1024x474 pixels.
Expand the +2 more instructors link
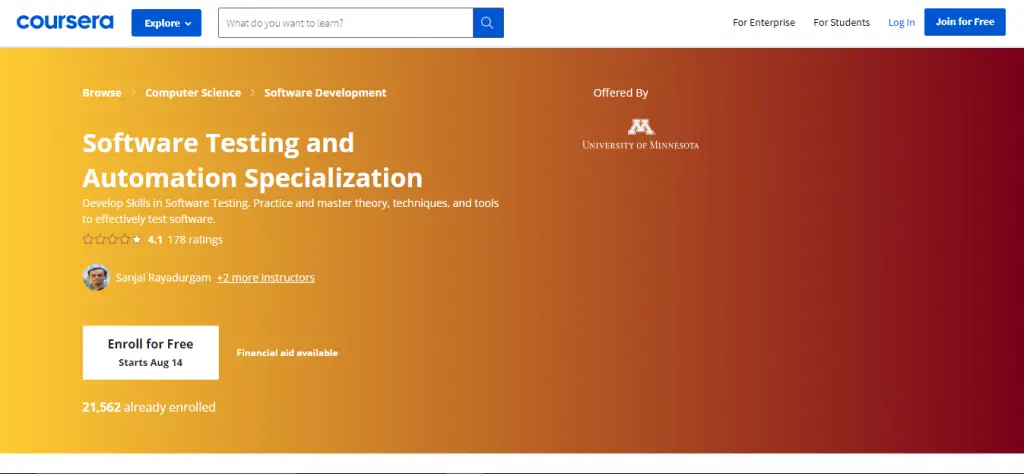pos(265,278)
